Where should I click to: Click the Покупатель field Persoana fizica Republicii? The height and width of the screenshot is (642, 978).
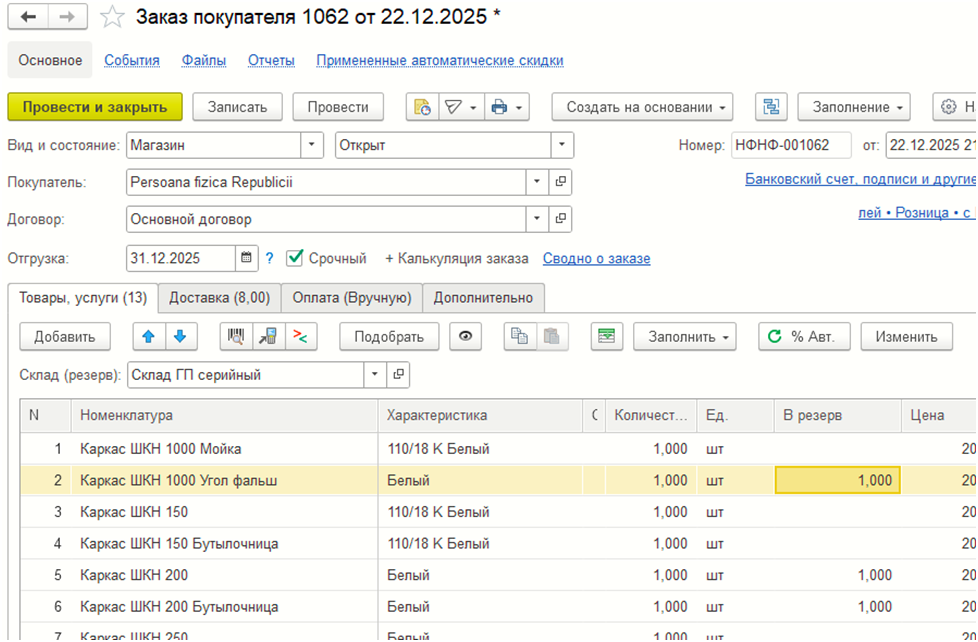click(326, 182)
